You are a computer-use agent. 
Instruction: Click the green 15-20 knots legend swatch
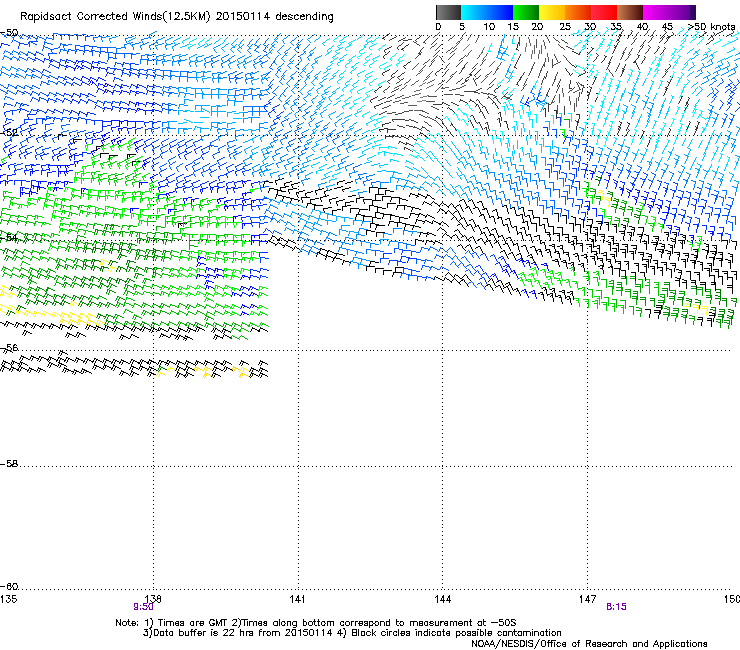click(x=526, y=12)
